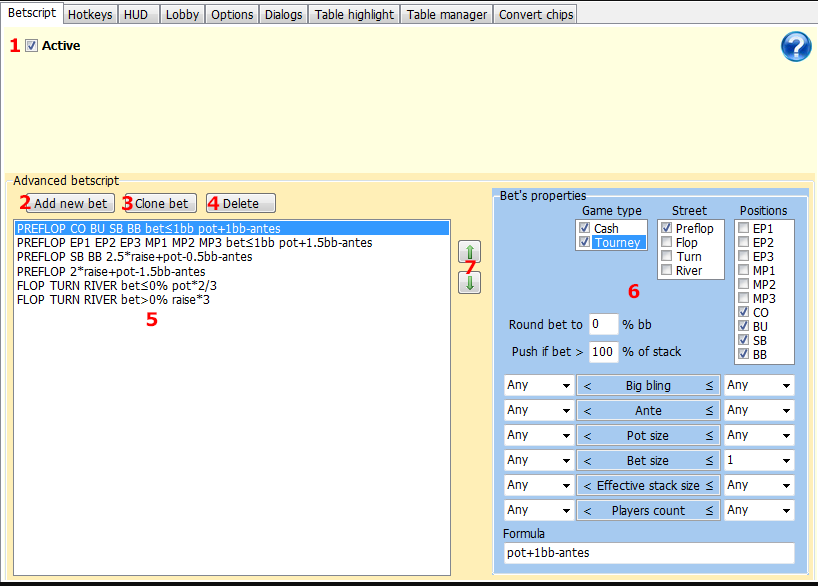Click the Add new bet button

(x=70, y=203)
